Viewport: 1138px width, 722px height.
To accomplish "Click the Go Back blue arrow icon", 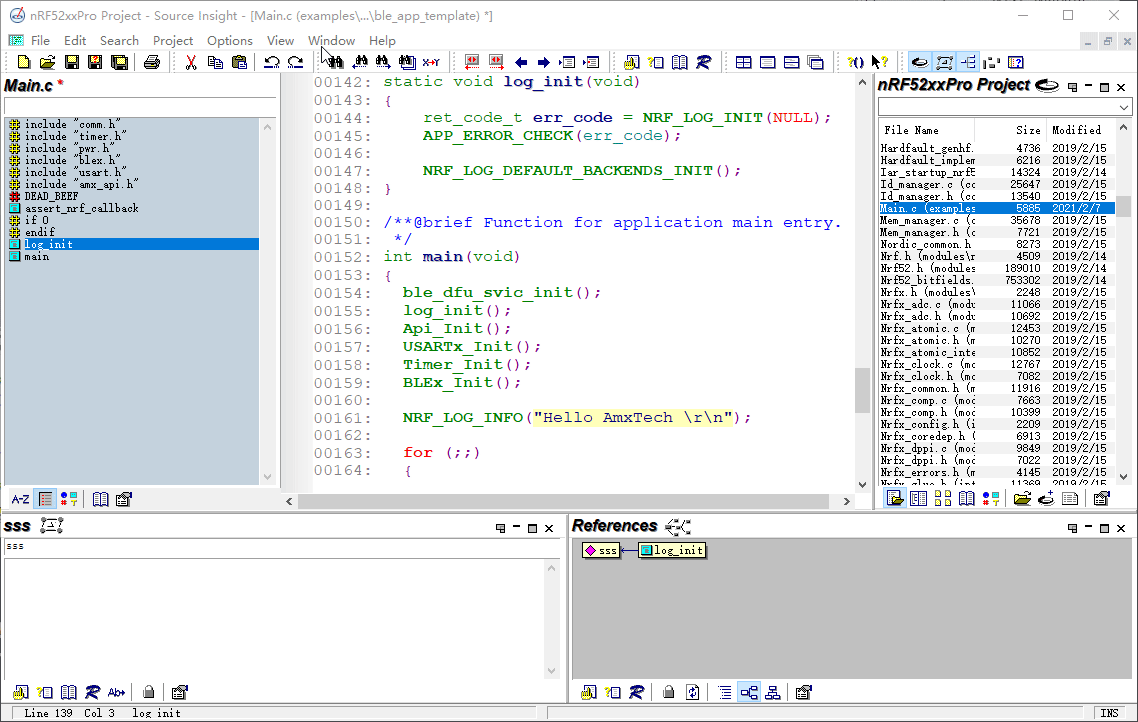I will [x=520, y=62].
